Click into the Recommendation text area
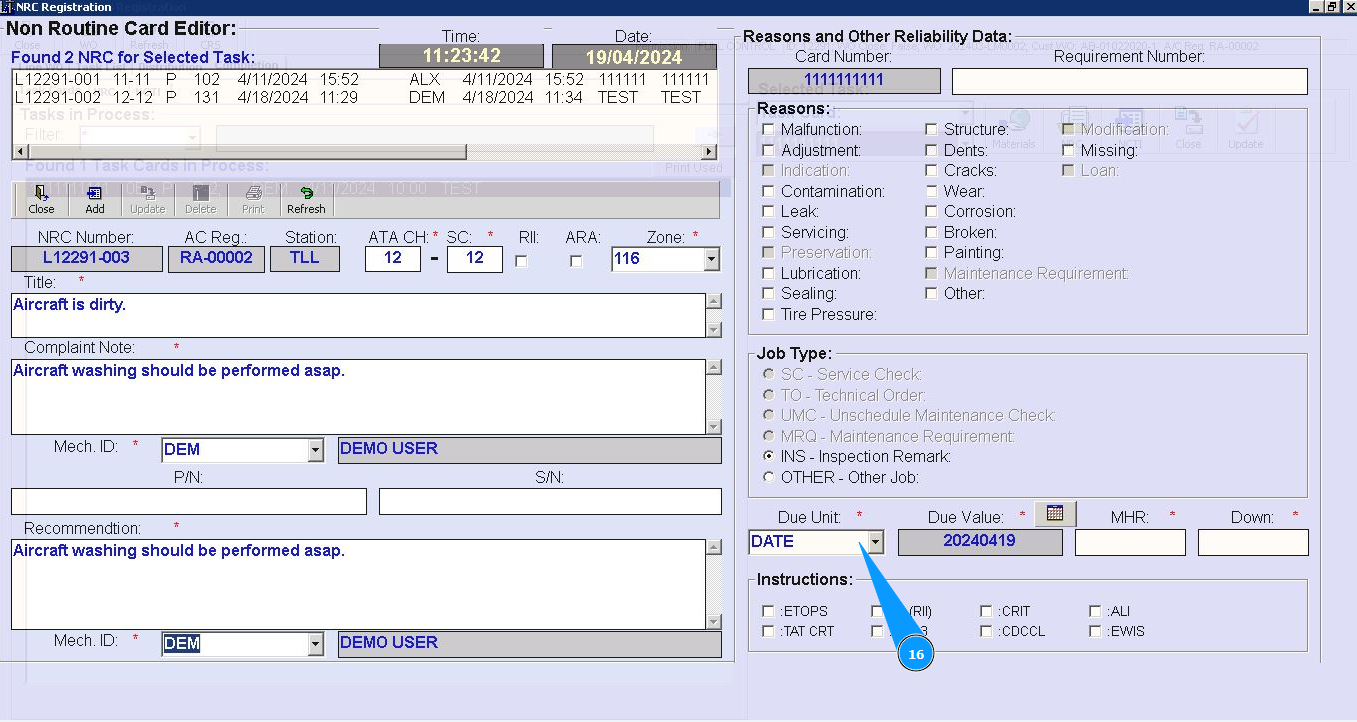The image size is (1357, 722). (x=358, y=584)
